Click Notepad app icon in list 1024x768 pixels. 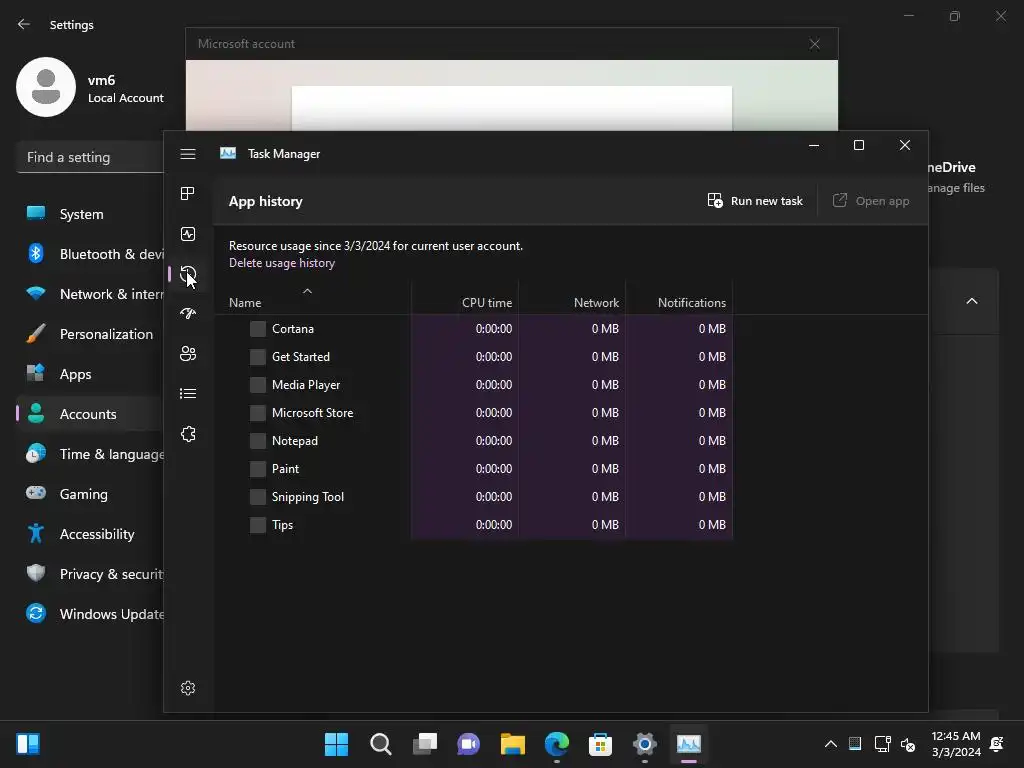[x=258, y=441]
